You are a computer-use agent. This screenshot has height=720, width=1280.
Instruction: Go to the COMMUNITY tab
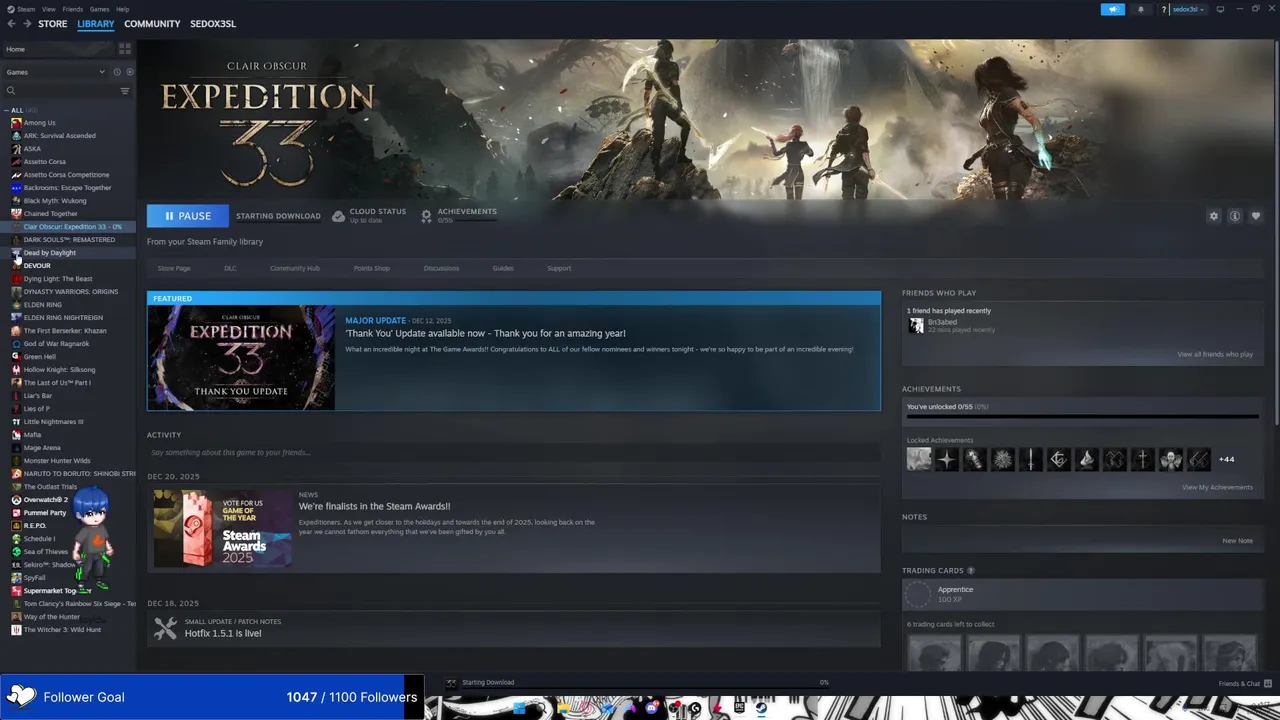tap(152, 23)
